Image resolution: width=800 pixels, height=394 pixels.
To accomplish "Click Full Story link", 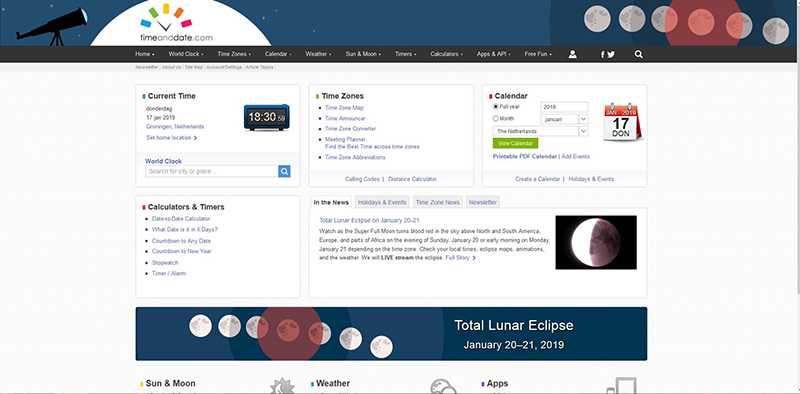I will 460,258.
